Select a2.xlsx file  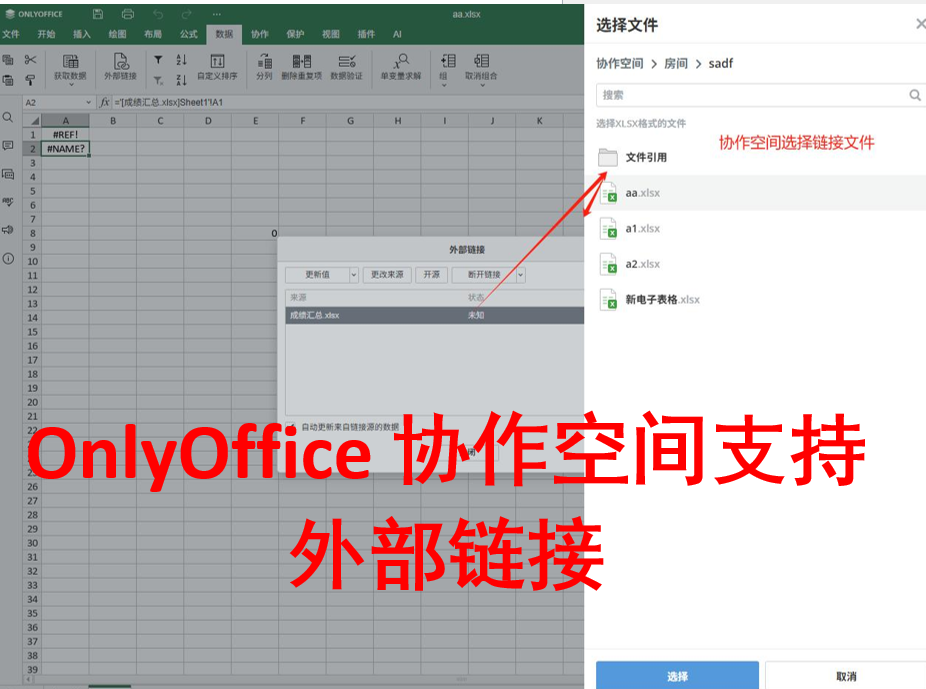755,264
